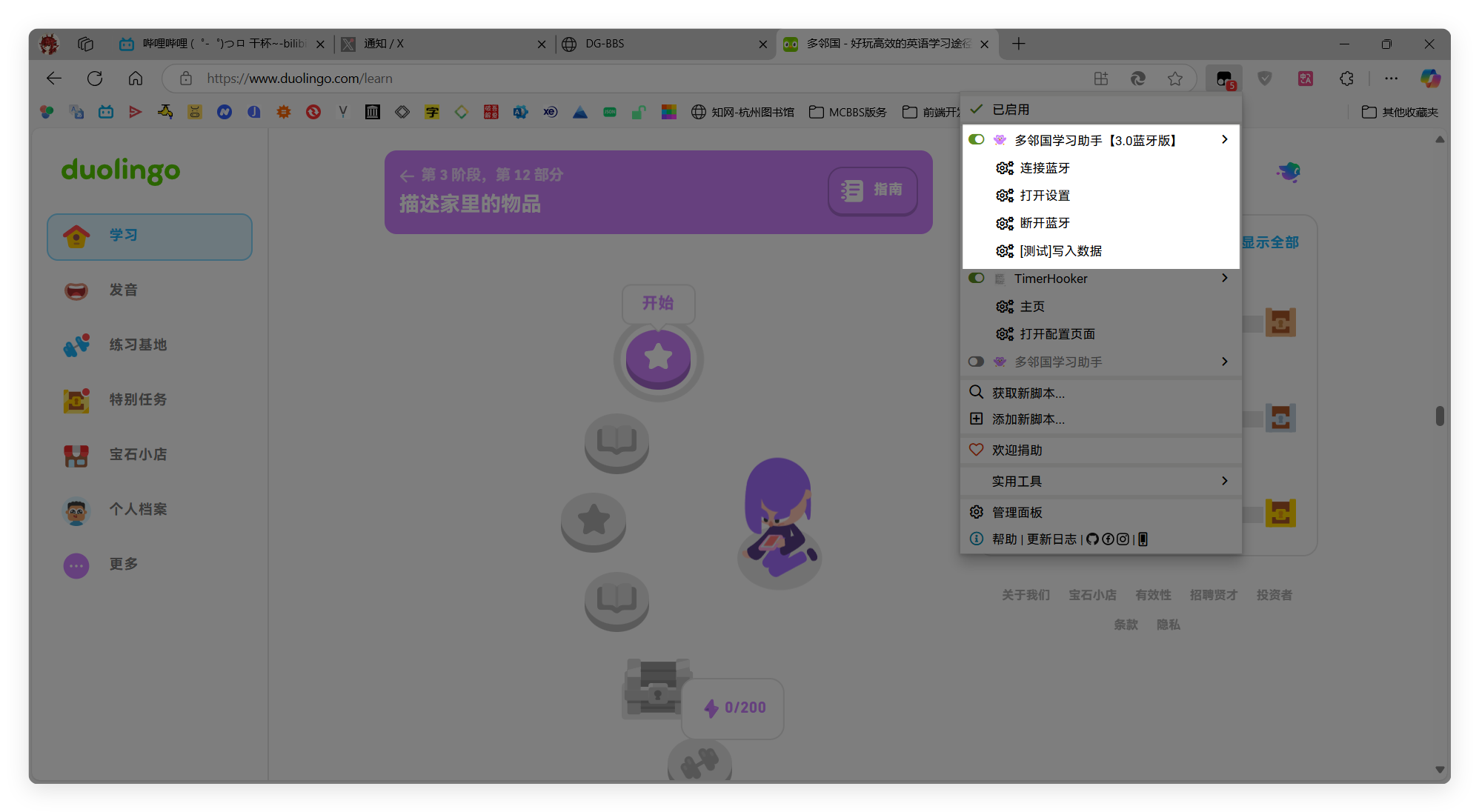Viewport: 1479px width, 812px height.
Task: Click the gear icon beside 主页
Action: pos(1005,307)
